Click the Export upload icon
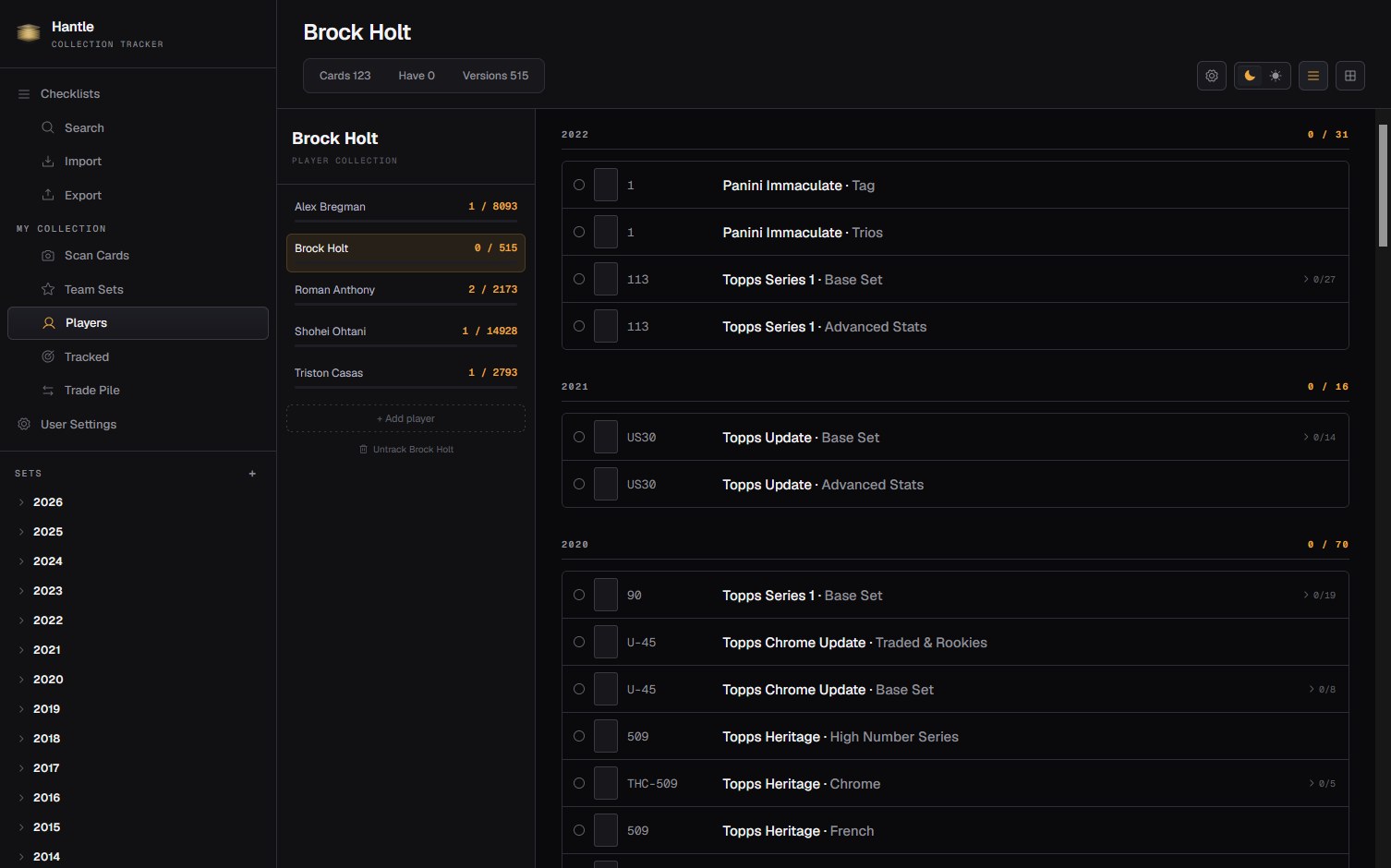Viewport: 1391px width, 868px height. point(48,195)
